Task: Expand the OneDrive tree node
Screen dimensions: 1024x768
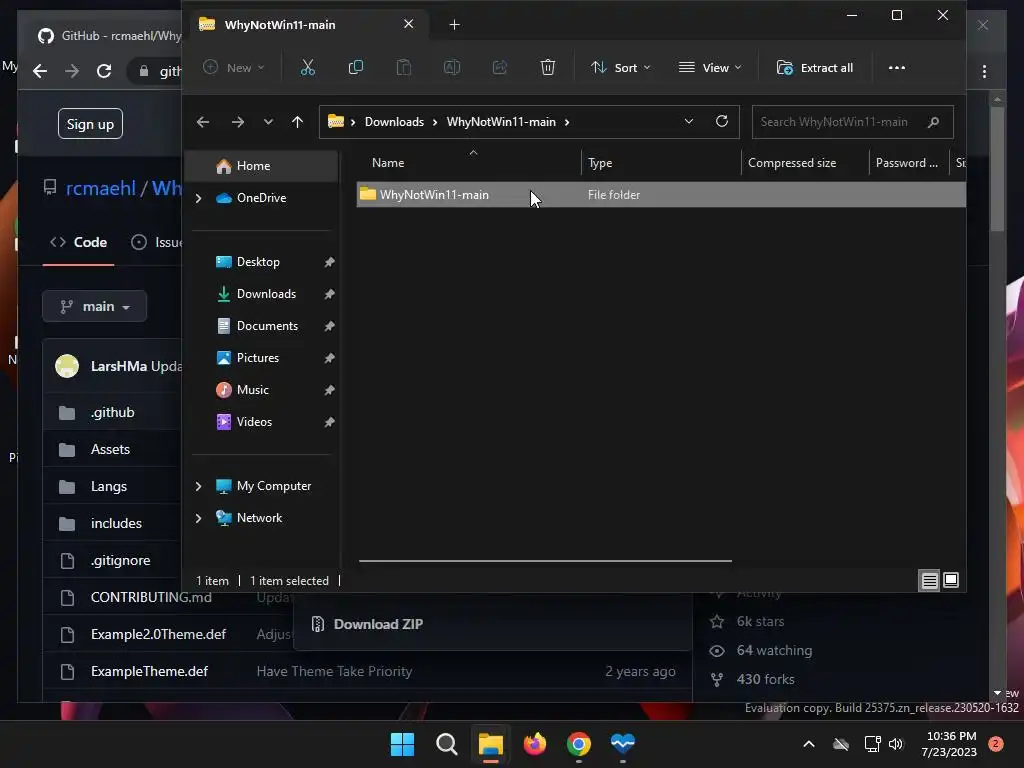Action: coord(199,198)
